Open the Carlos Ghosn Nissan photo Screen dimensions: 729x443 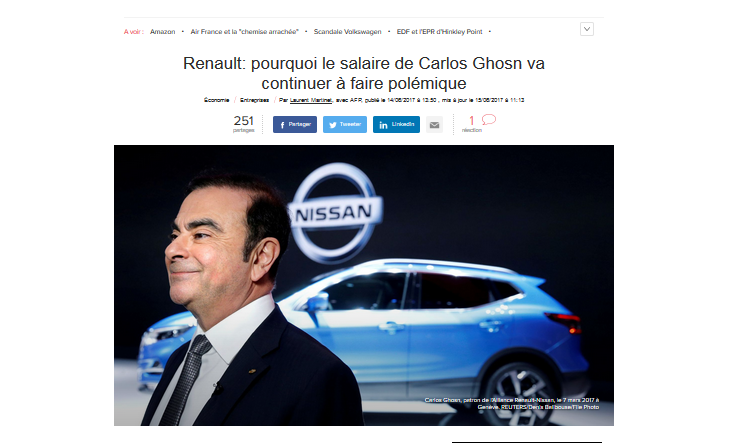pyautogui.click(x=364, y=285)
